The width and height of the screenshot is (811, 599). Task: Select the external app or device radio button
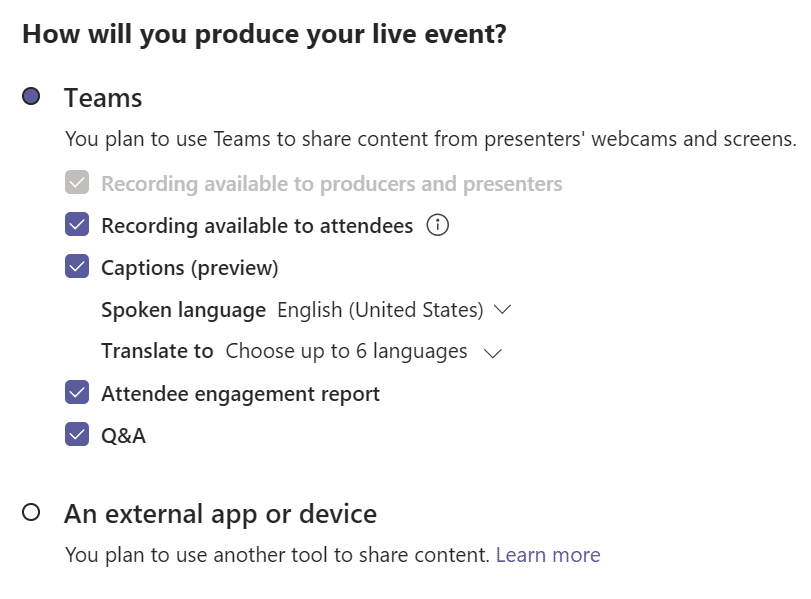click(x=31, y=513)
